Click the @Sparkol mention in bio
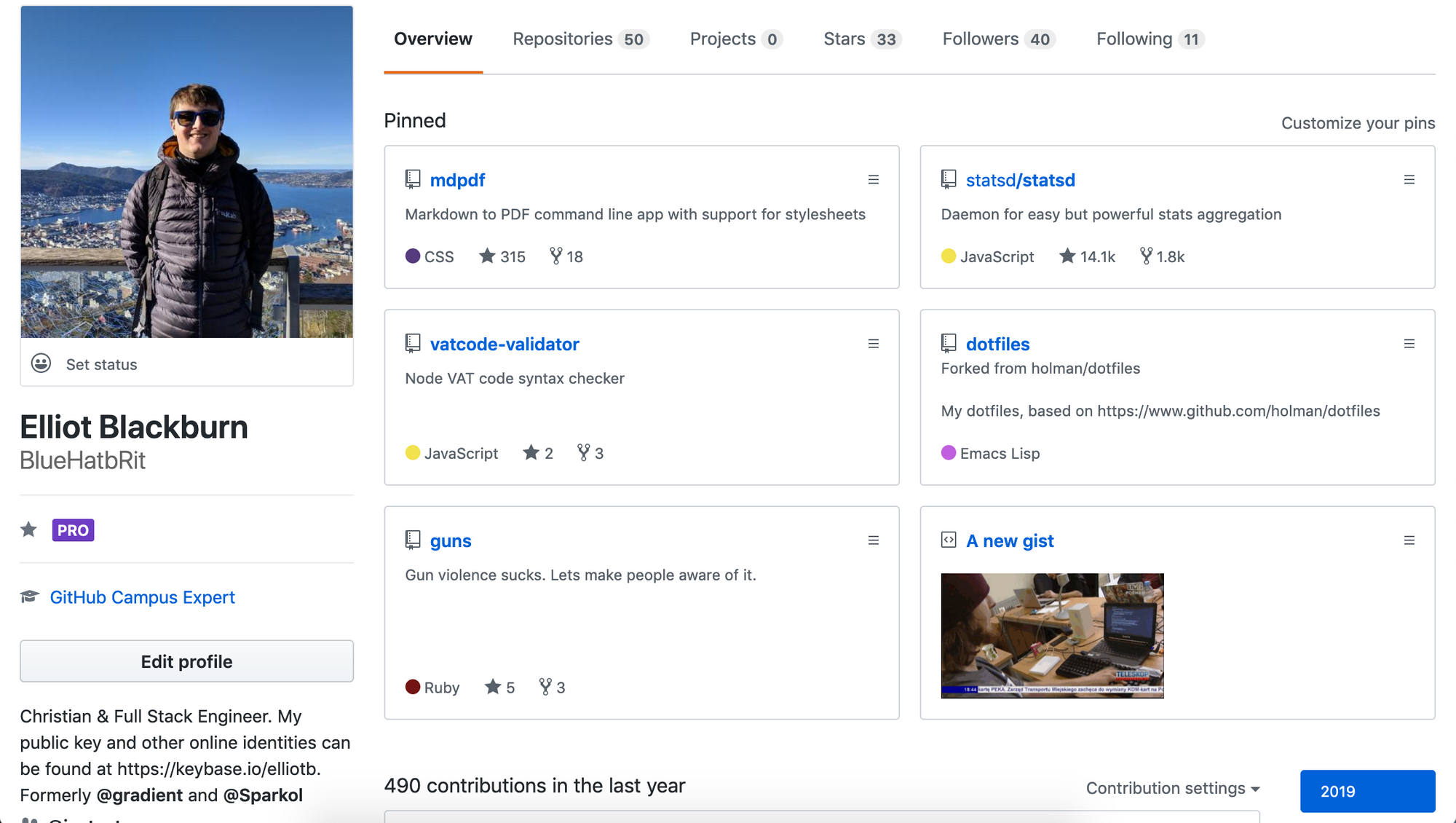Screen dimensions: 1456x823 coord(263,795)
